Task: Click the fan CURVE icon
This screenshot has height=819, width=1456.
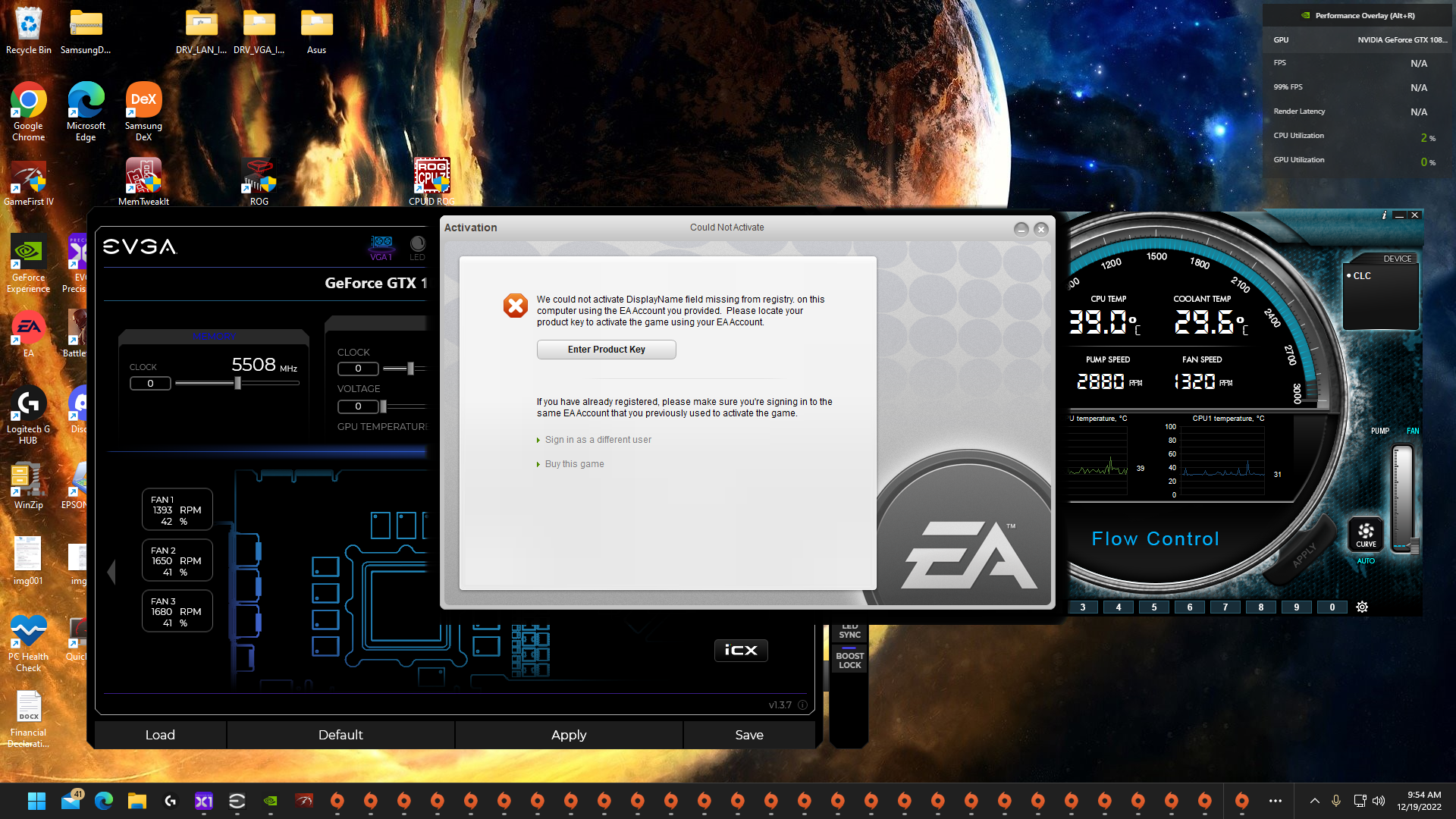Action: pos(1366,533)
